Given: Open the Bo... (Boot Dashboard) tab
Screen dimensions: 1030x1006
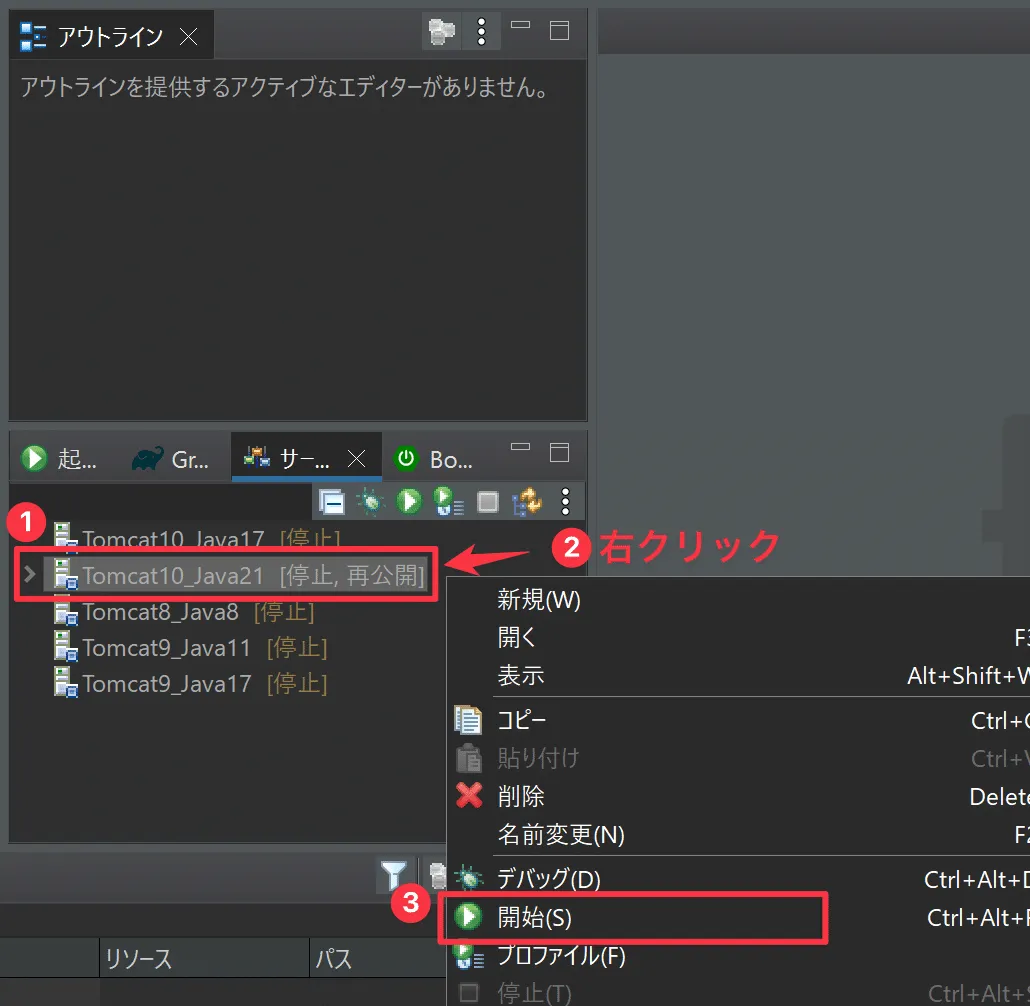Looking at the screenshot, I should tap(434, 459).
